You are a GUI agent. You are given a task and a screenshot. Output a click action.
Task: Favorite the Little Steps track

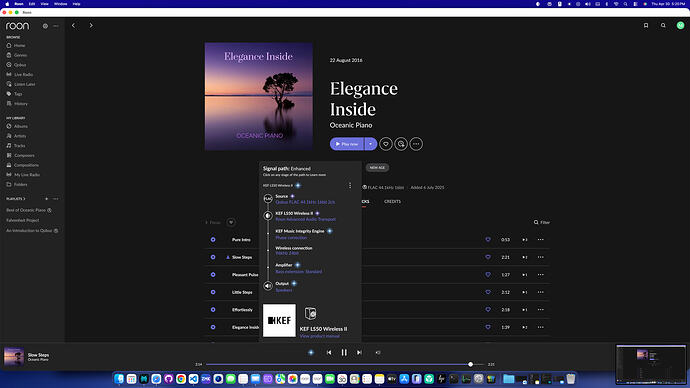click(488, 292)
